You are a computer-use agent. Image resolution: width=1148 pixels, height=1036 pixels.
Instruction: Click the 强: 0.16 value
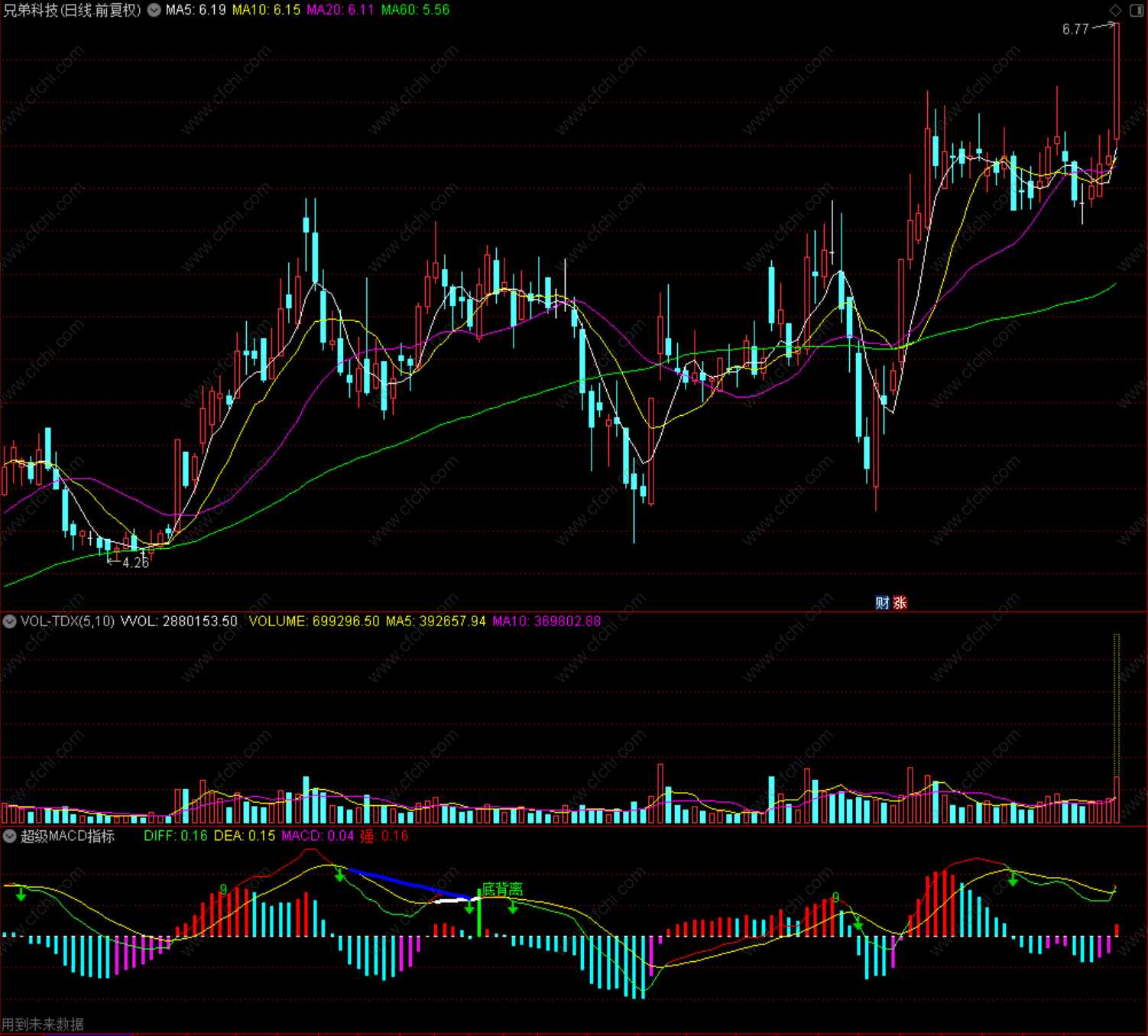pos(384,836)
